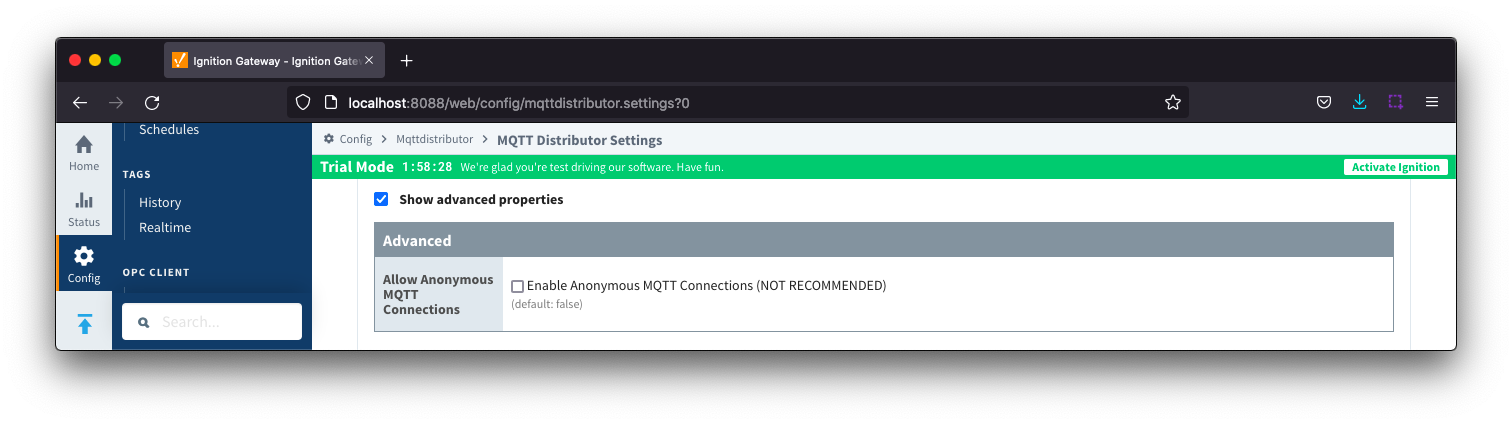The height and width of the screenshot is (424, 1512).
Task: Open Tags History menu item
Action: coord(160,202)
